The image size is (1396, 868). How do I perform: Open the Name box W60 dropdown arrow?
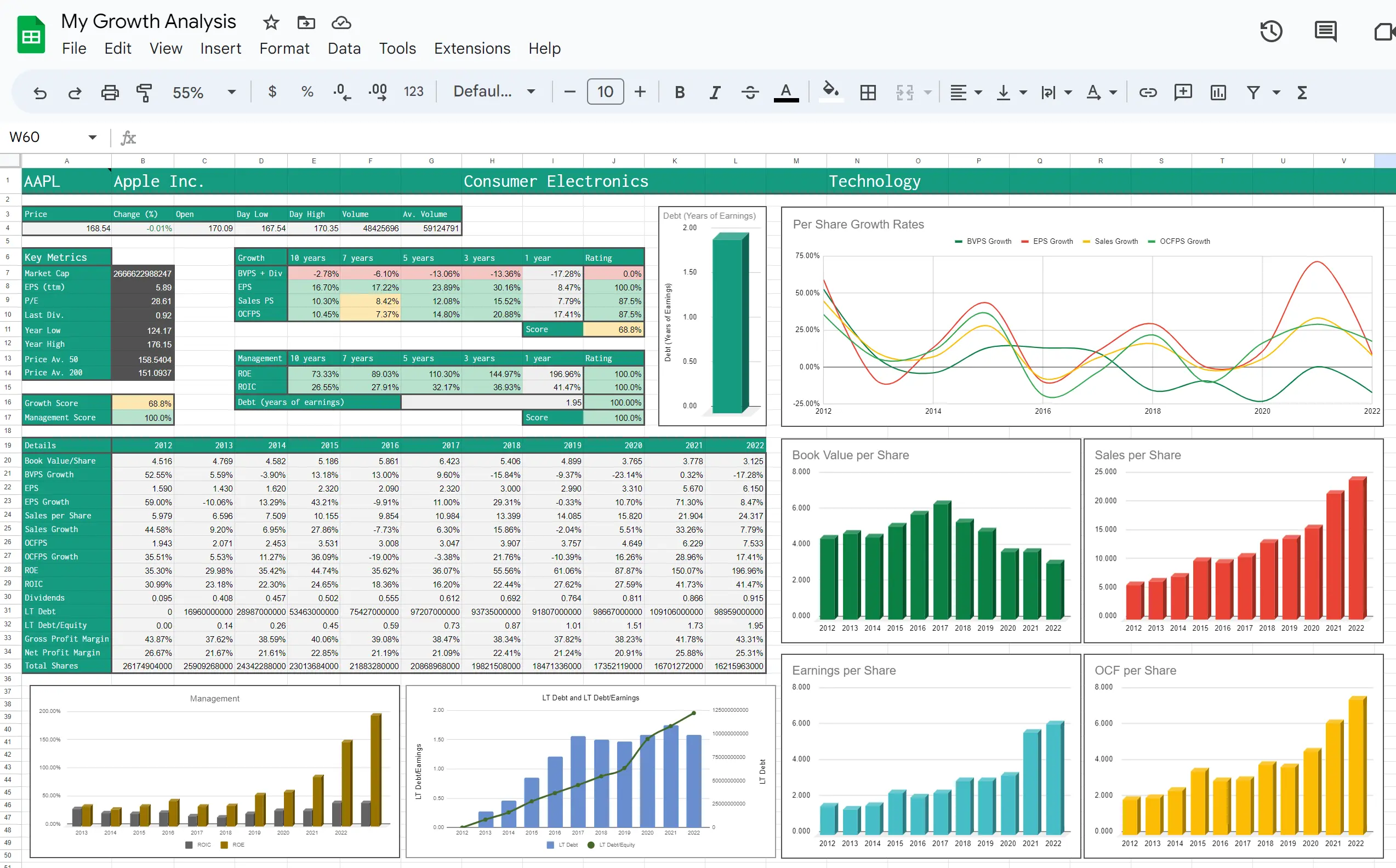coord(93,137)
